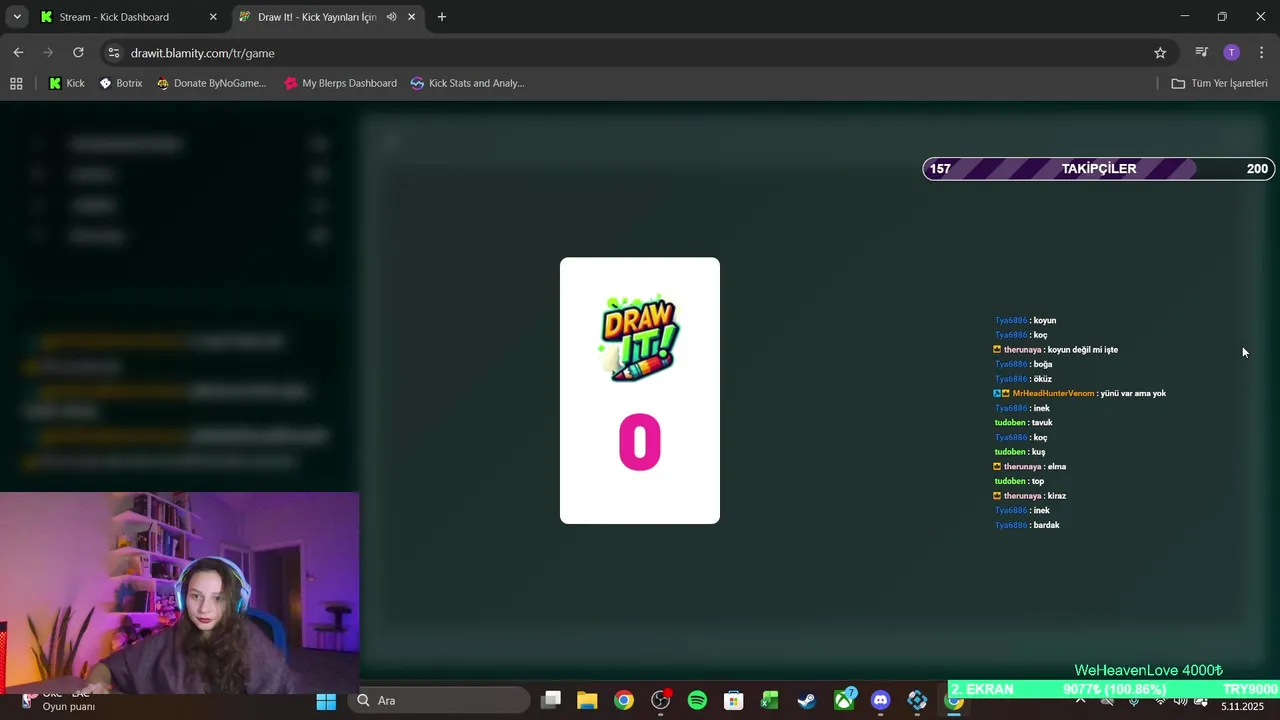Open the My Blerps Dashboard bookmark
The image size is (1280, 720).
tap(340, 83)
